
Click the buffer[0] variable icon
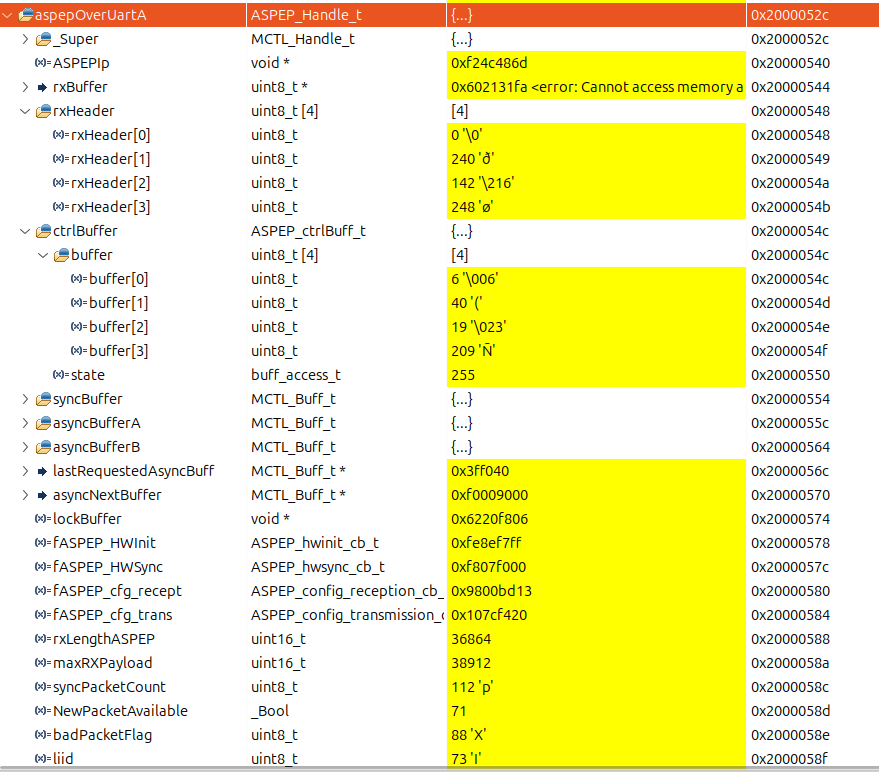[x=78, y=279]
